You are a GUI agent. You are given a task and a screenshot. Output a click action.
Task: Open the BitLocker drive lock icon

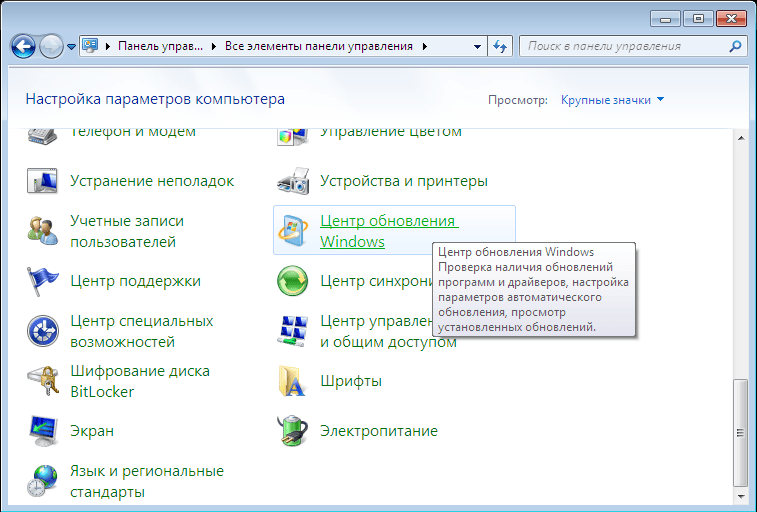point(42,381)
